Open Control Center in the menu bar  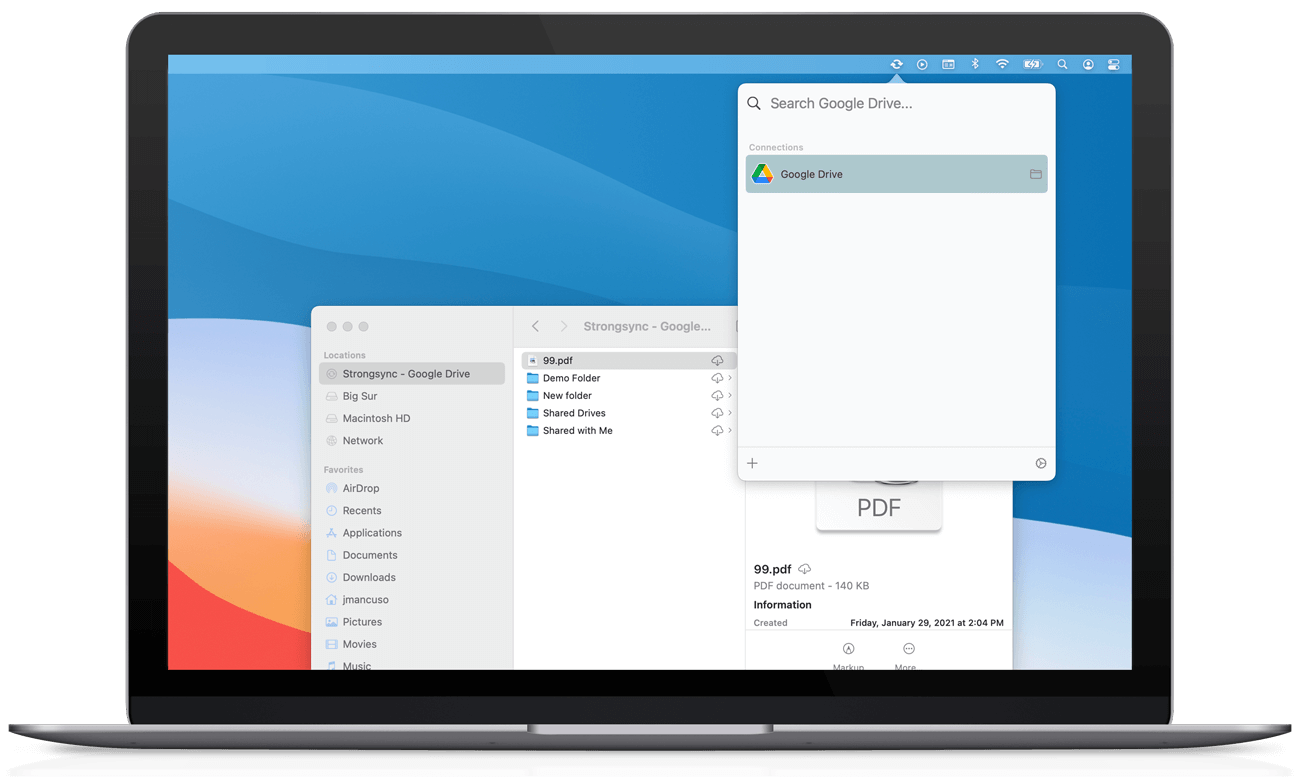click(x=1113, y=64)
